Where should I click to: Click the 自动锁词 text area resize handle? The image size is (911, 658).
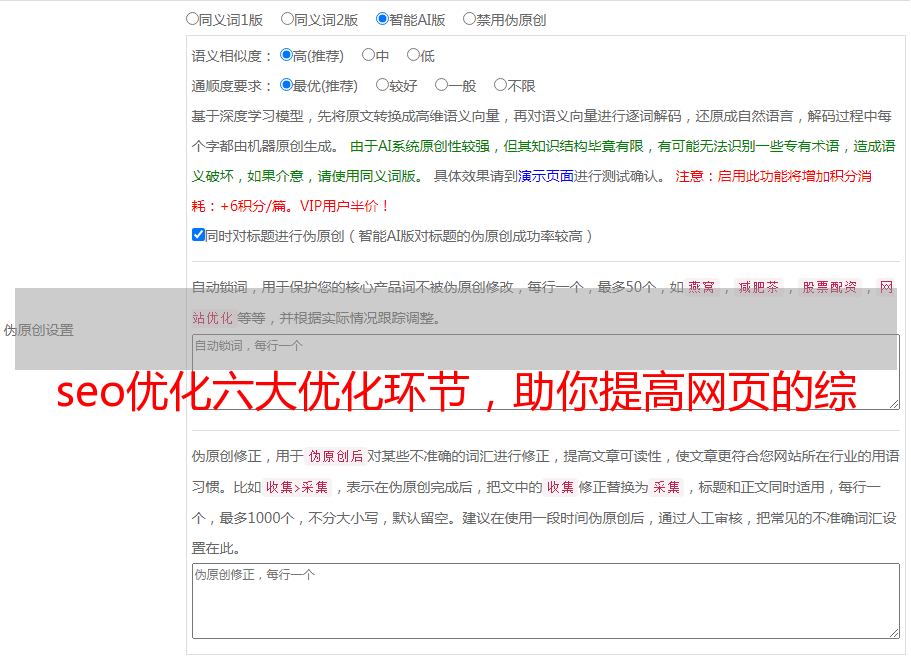tap(893, 403)
